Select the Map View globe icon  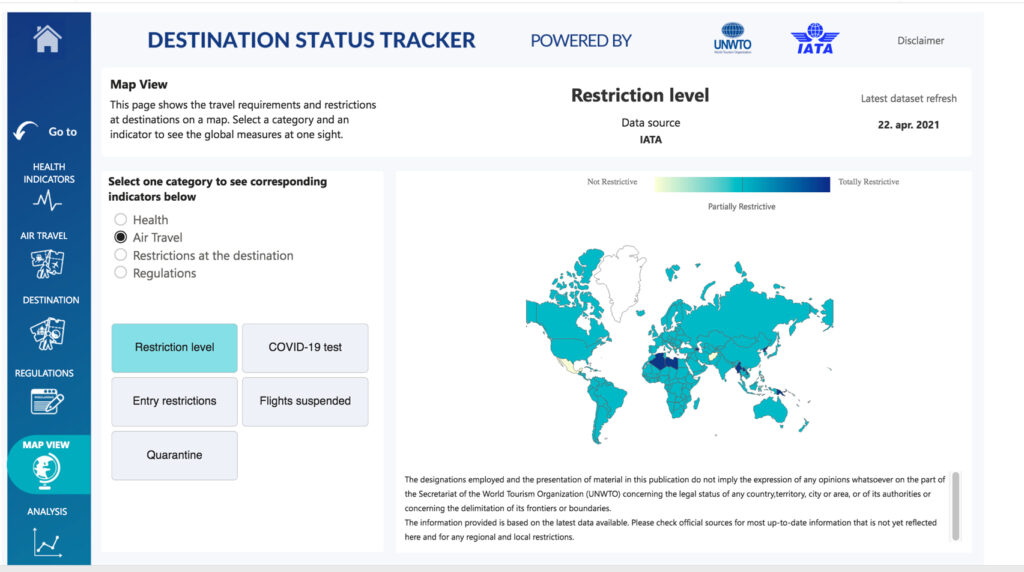tap(46, 471)
